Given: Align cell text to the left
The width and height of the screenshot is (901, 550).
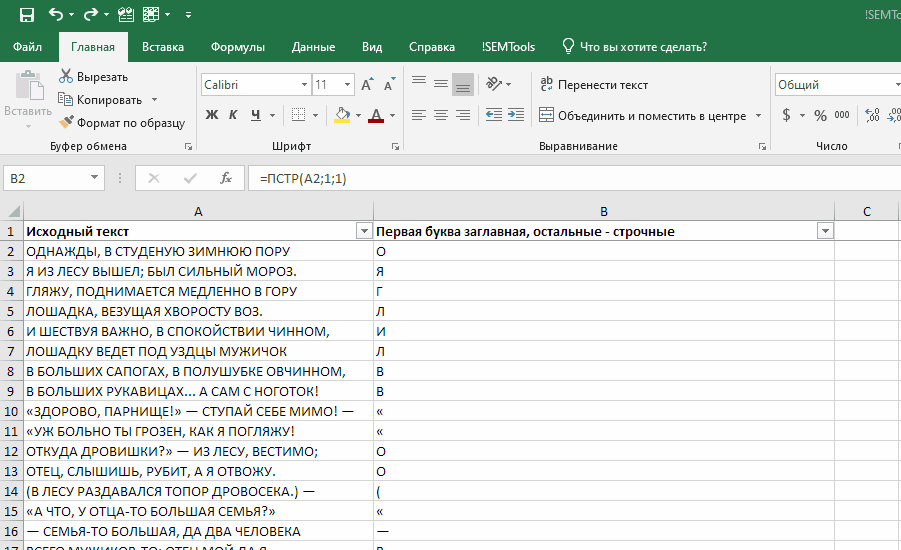Looking at the screenshot, I should click(419, 115).
